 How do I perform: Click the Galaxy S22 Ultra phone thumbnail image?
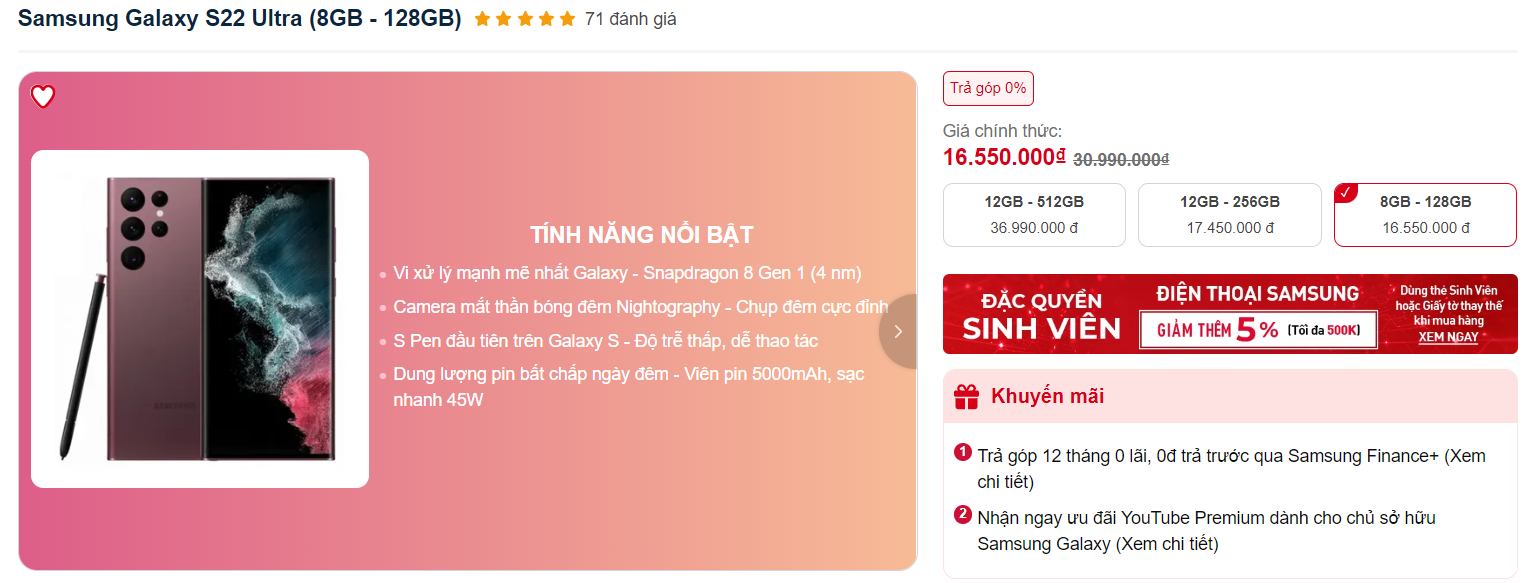click(200, 319)
